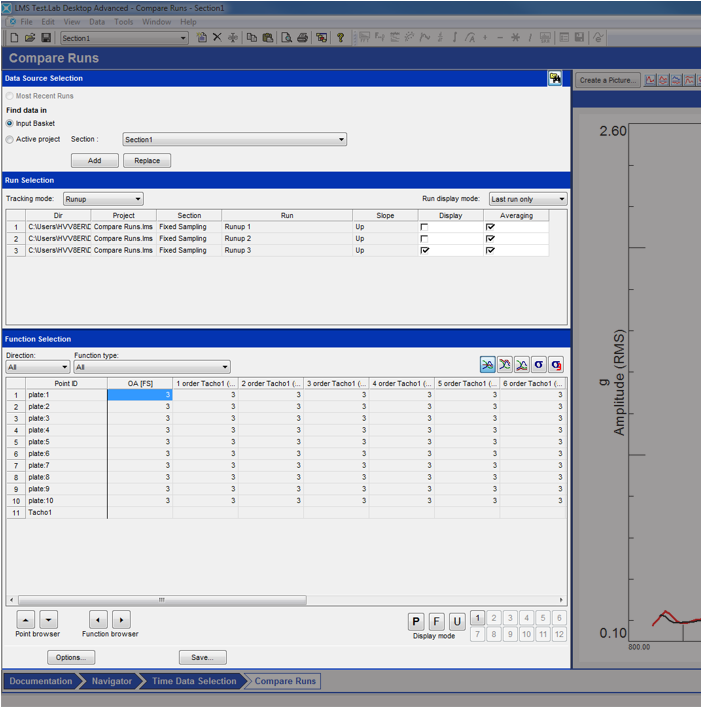
Task: Click the Replace button
Action: pos(147,161)
